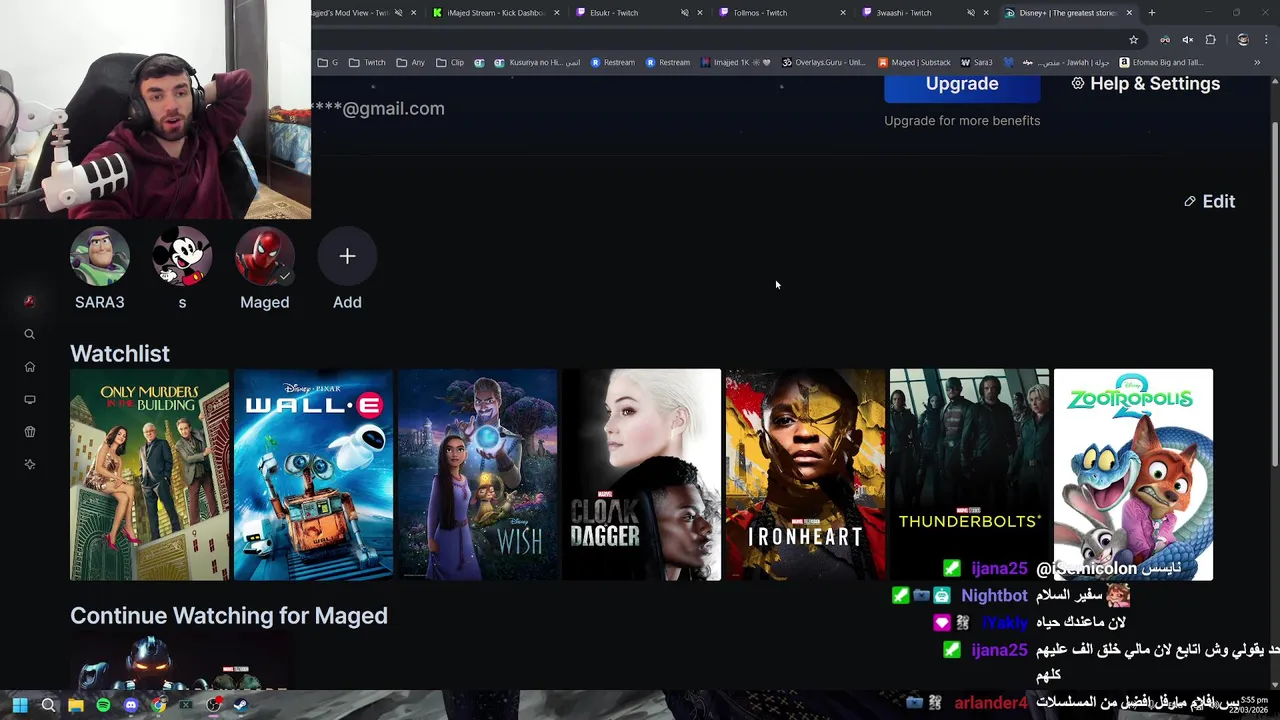Click the Edit profiles pencil button
Screen dimensions: 1280x720
(1209, 201)
